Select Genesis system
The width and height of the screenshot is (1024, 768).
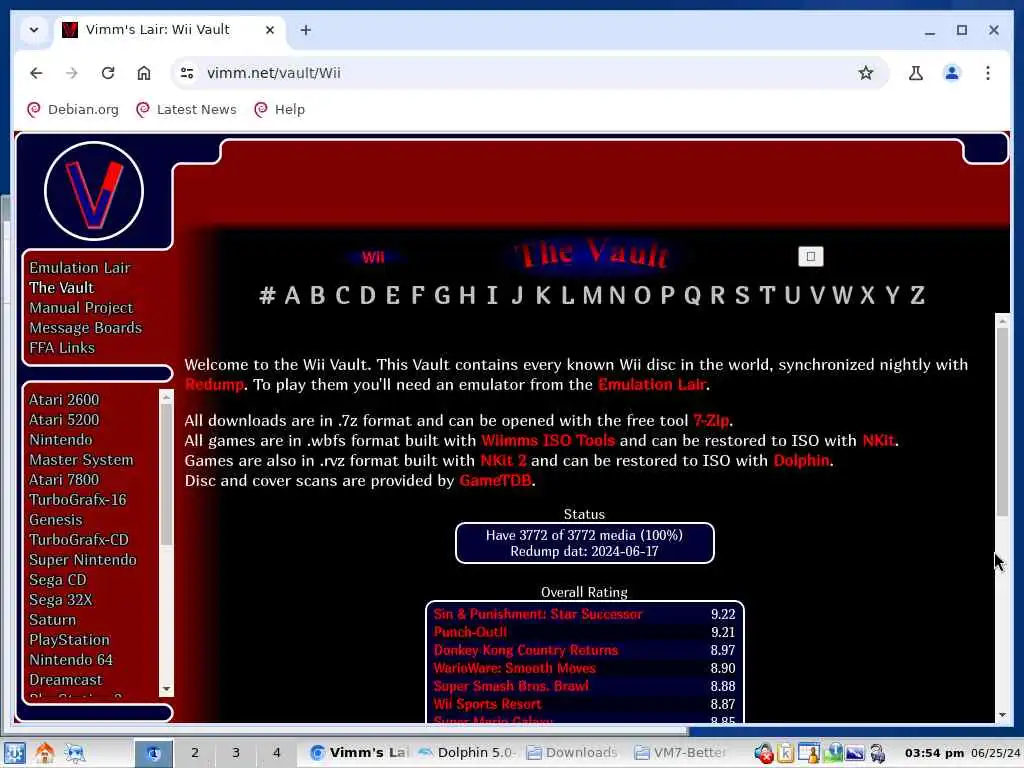click(56, 520)
